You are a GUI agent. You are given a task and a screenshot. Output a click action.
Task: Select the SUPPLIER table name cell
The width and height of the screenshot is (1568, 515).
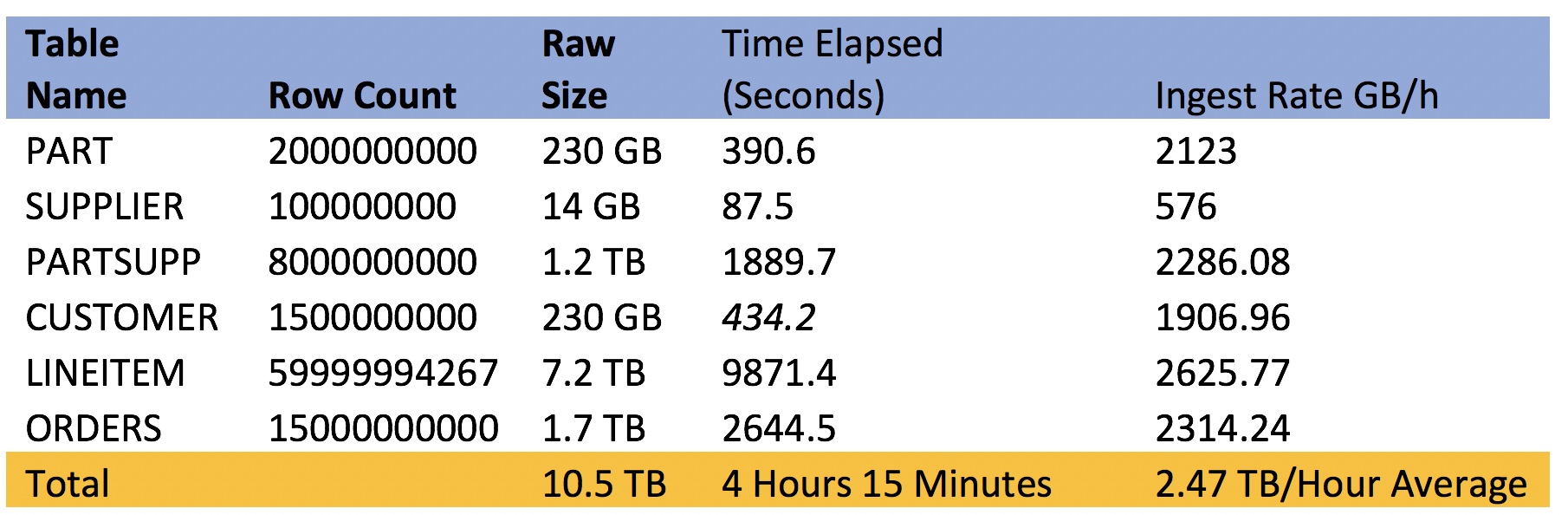105,207
